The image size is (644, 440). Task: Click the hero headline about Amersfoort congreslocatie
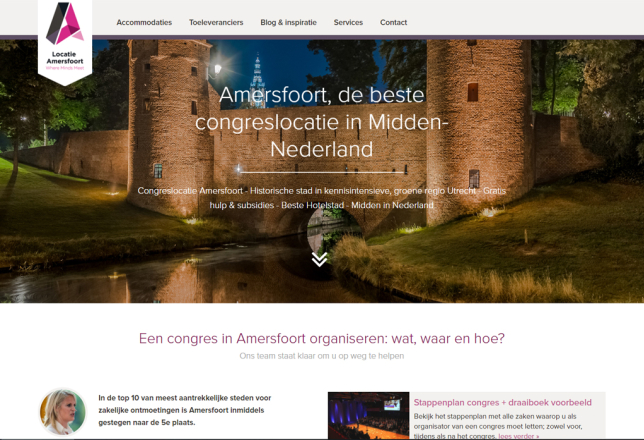tap(322, 122)
